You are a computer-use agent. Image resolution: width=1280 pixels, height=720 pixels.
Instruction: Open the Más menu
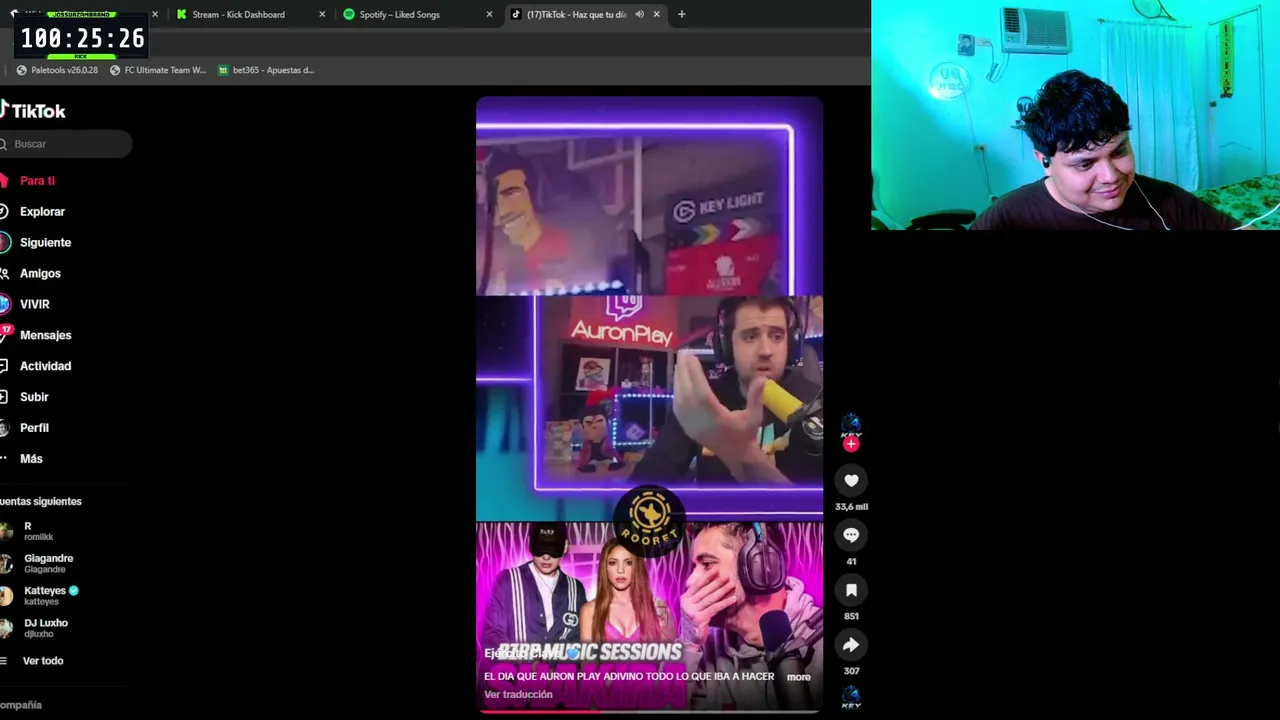[x=31, y=459]
